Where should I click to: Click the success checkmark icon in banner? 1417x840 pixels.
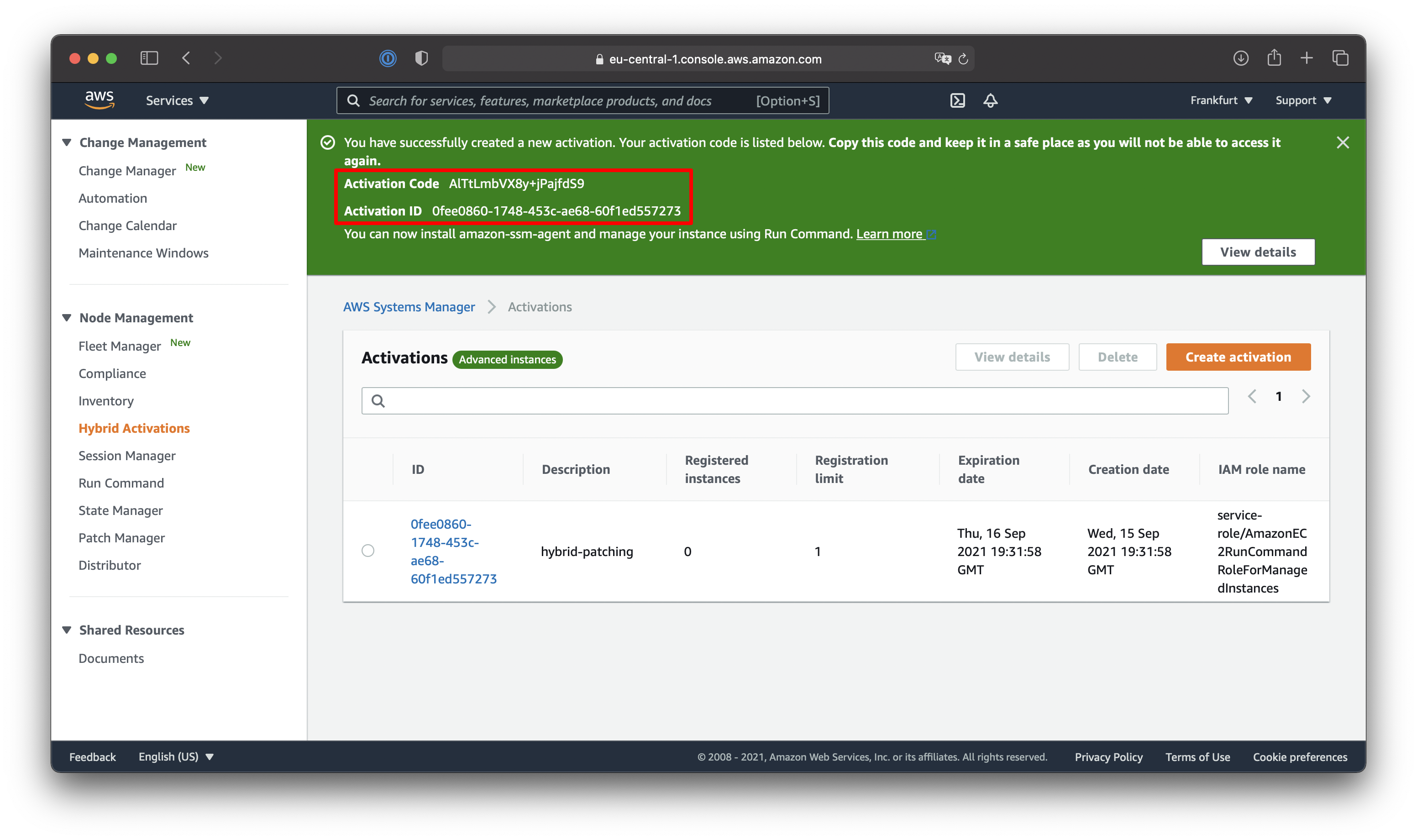[x=328, y=142]
